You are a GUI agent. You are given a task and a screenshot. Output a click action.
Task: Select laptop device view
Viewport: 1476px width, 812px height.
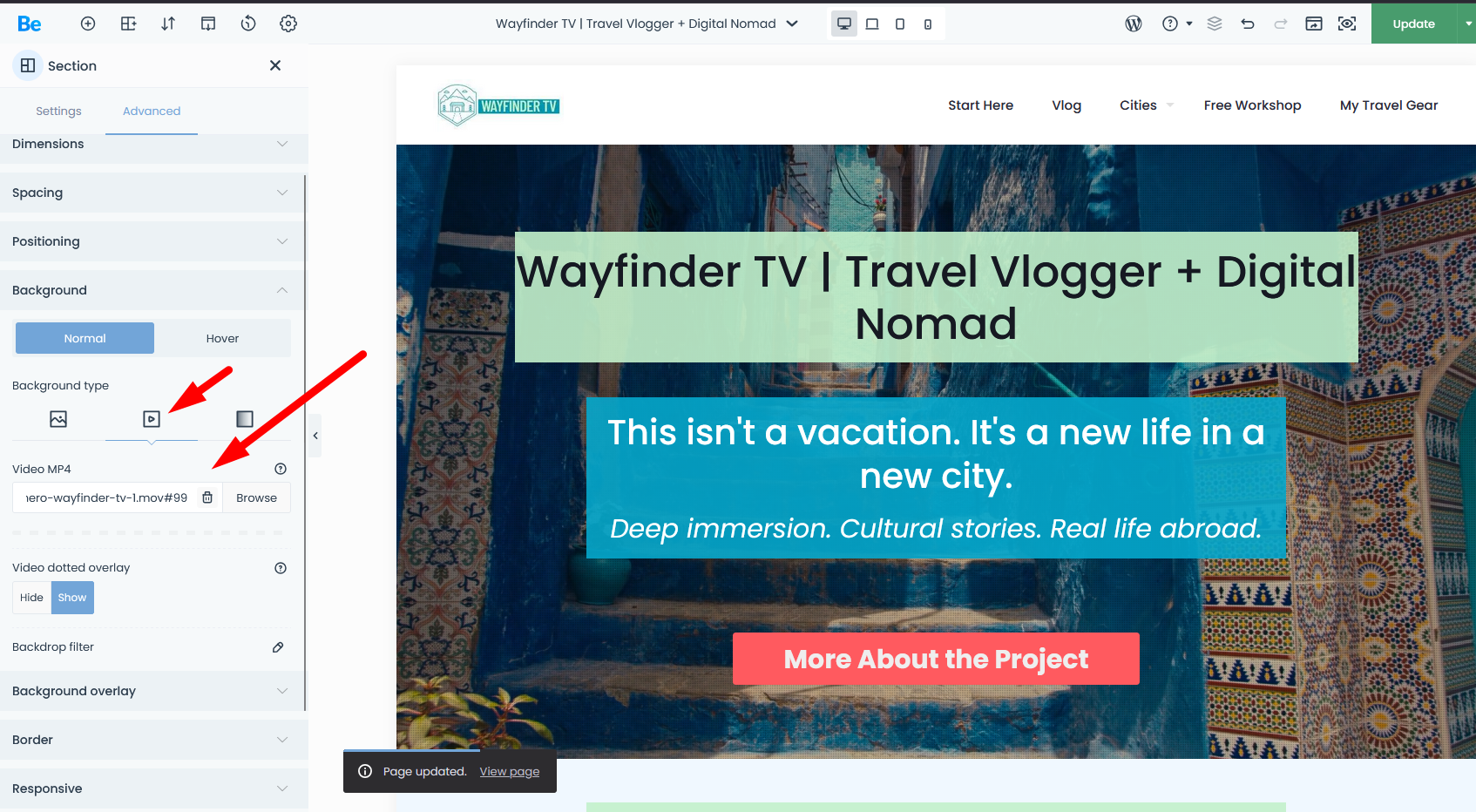(872, 24)
